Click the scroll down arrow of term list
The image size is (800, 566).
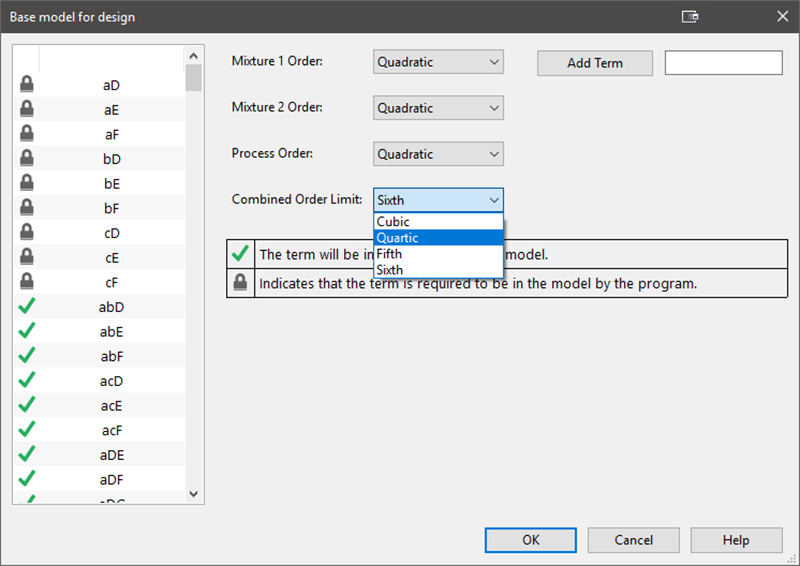(194, 494)
